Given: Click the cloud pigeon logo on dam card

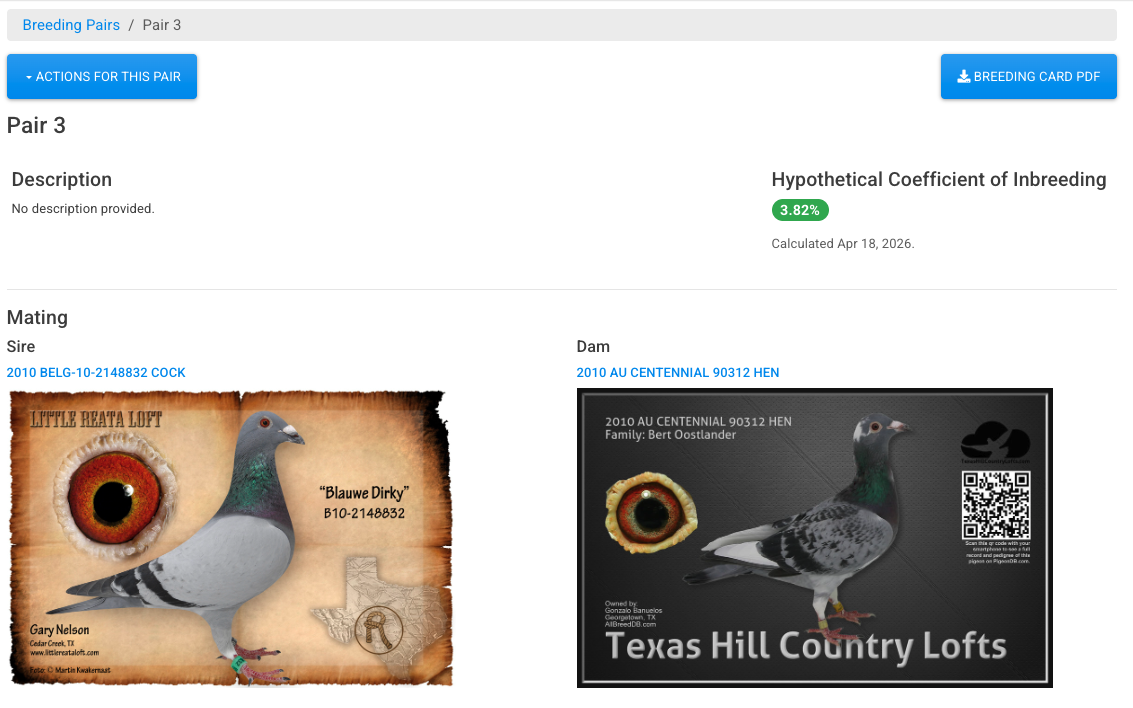Looking at the screenshot, I should pos(995,442).
